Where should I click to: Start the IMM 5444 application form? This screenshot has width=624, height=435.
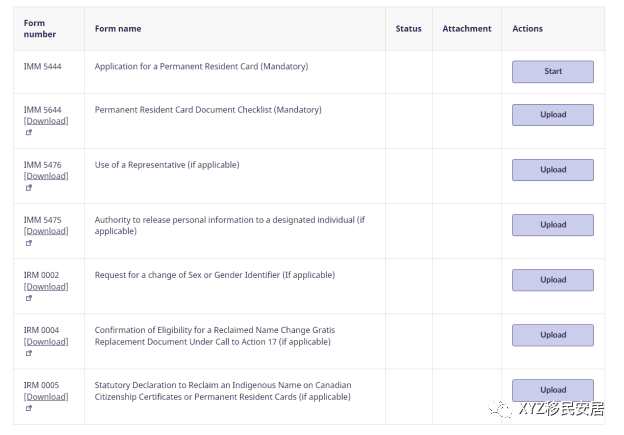[x=552, y=72]
